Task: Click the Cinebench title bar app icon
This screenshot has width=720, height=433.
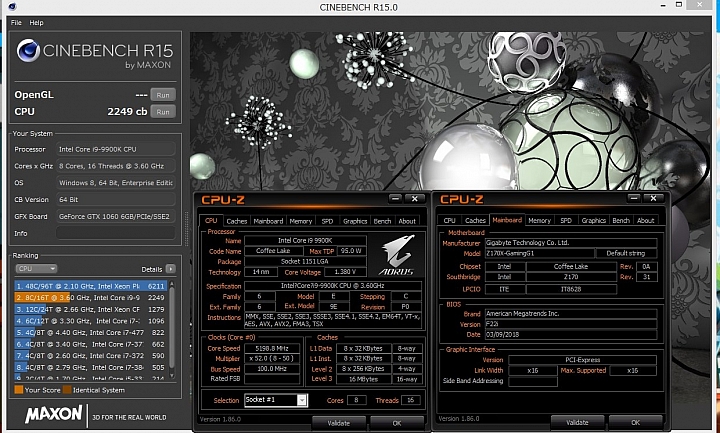Action: tap(12, 7)
